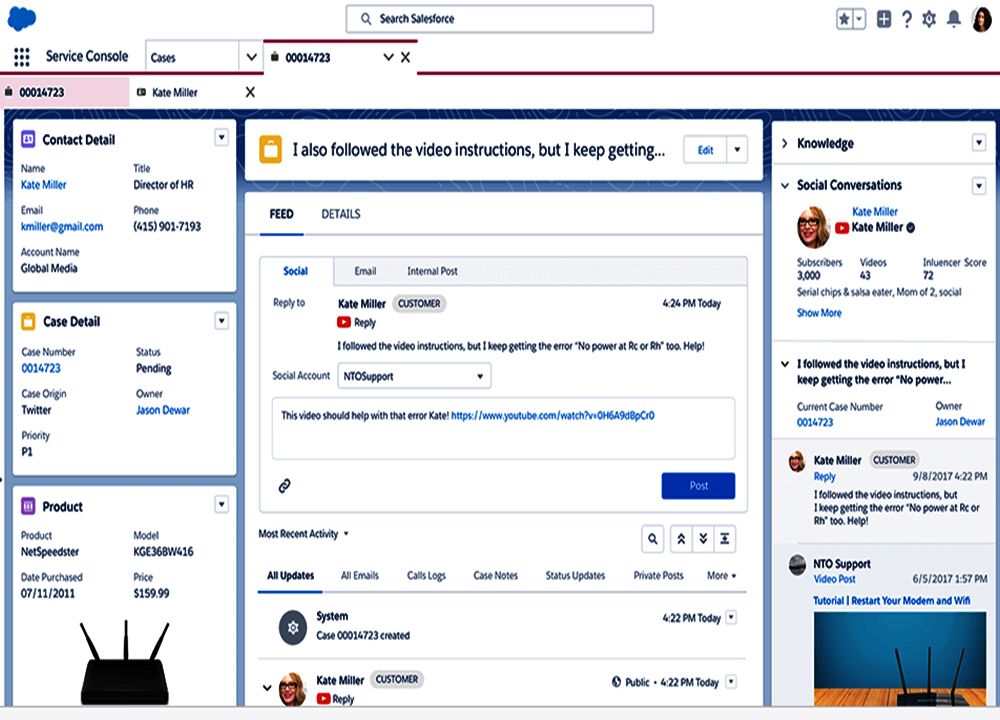
Task: Open the Jason Dewar owner link in Case Detail
Action: 163,411
